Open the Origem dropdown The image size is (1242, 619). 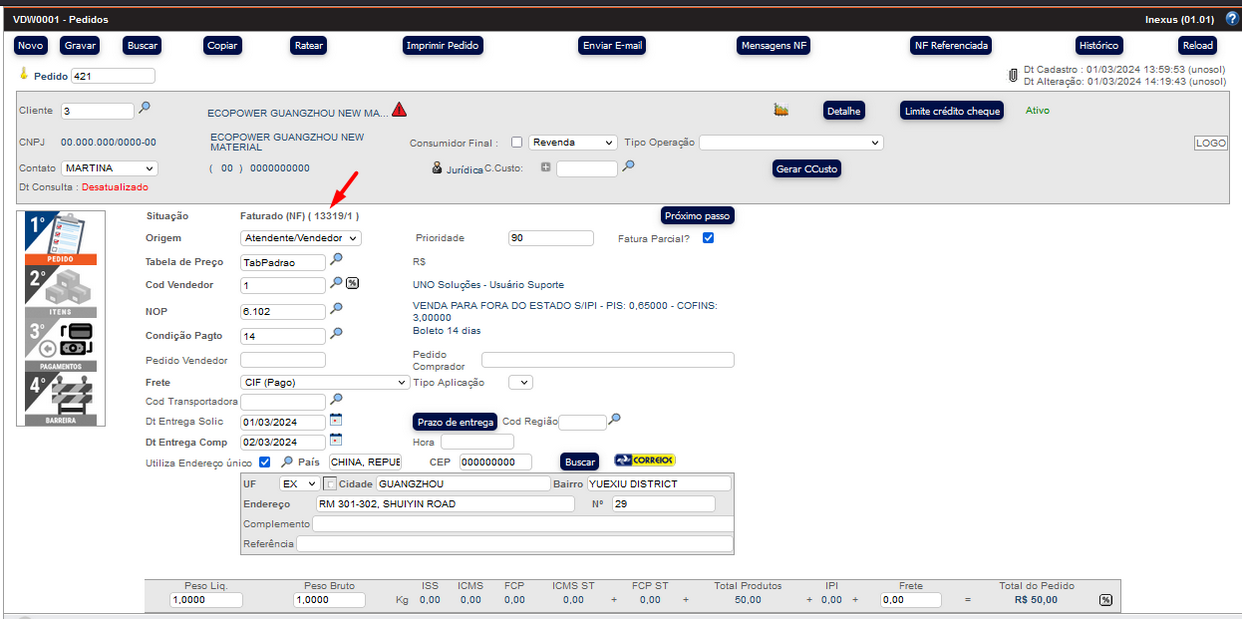tap(301, 238)
